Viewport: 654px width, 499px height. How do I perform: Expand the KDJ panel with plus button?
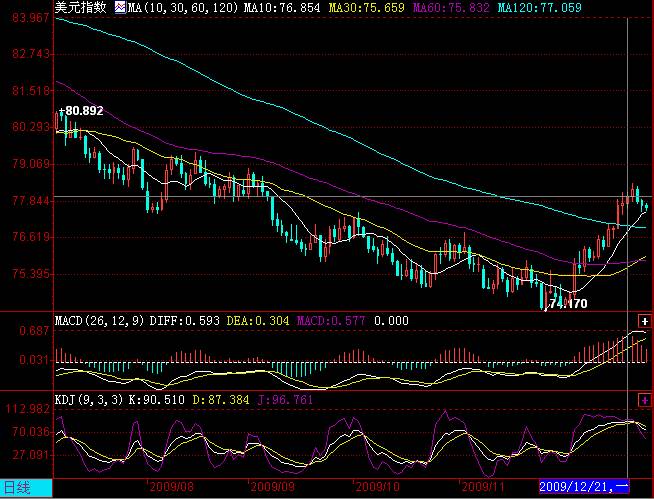tap(643, 400)
